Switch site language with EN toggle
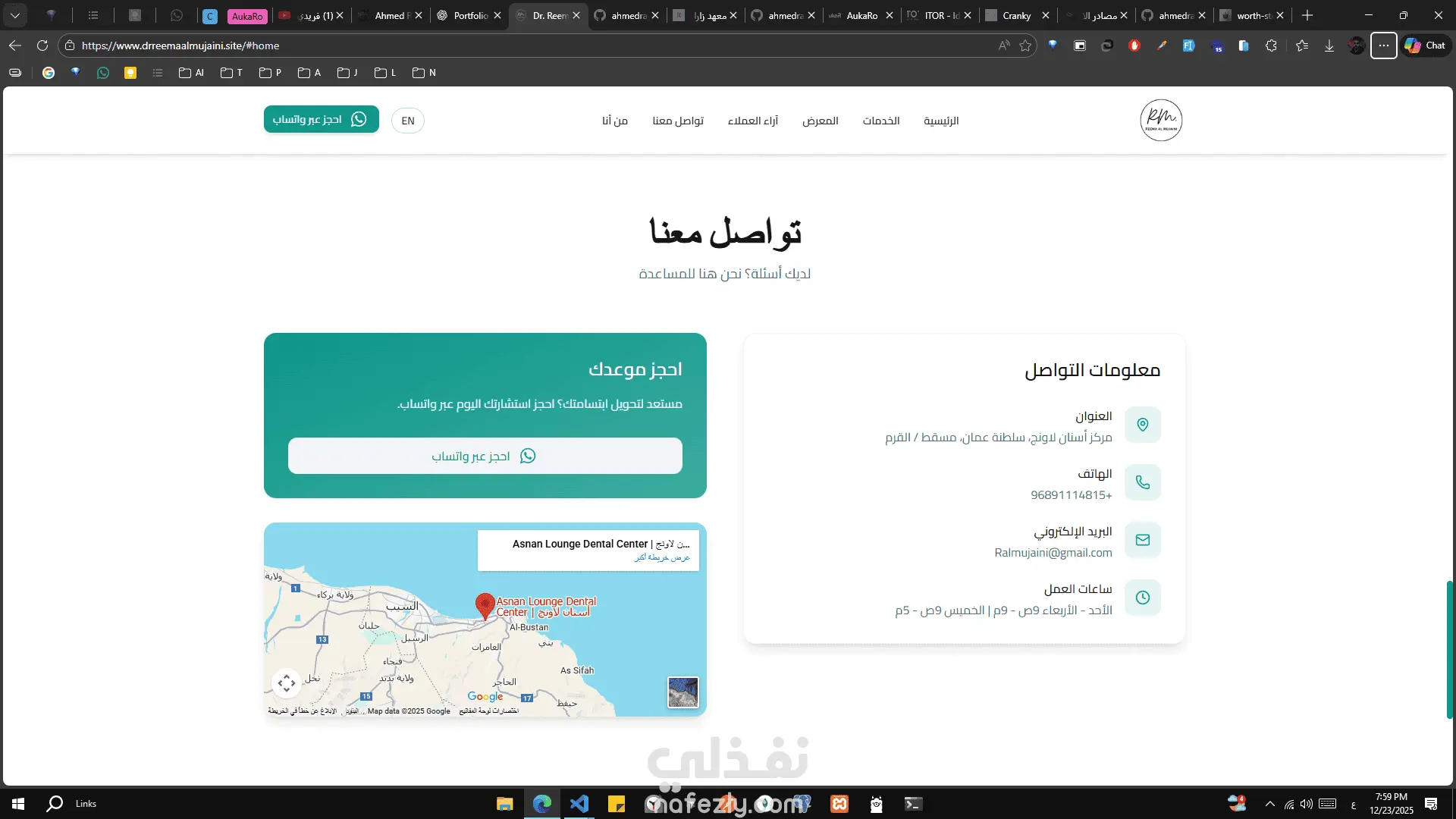The height and width of the screenshot is (819, 1456). tap(408, 121)
